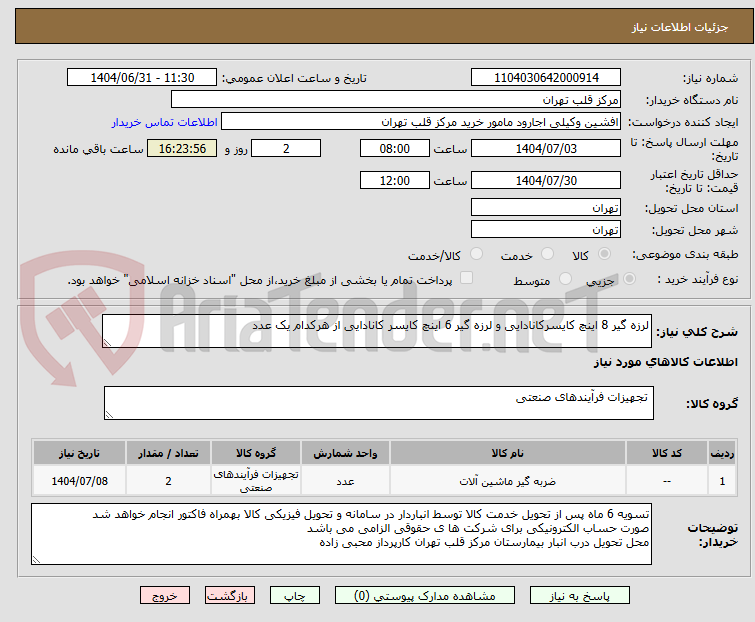Click the کد کالا column header
The image size is (755, 622).
coord(667,453)
